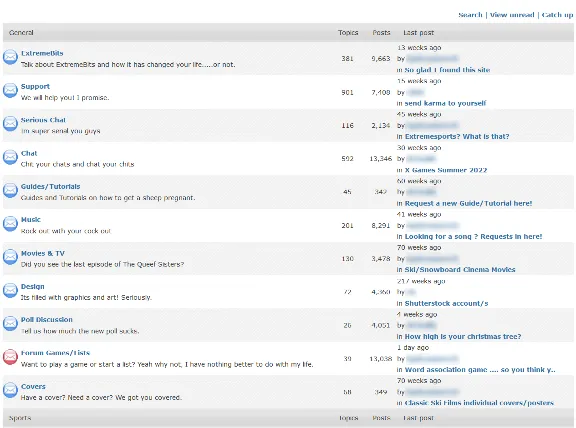Click the envelope icon beside ExtremeBits forum
This screenshot has width=576, height=428.
click(10, 57)
